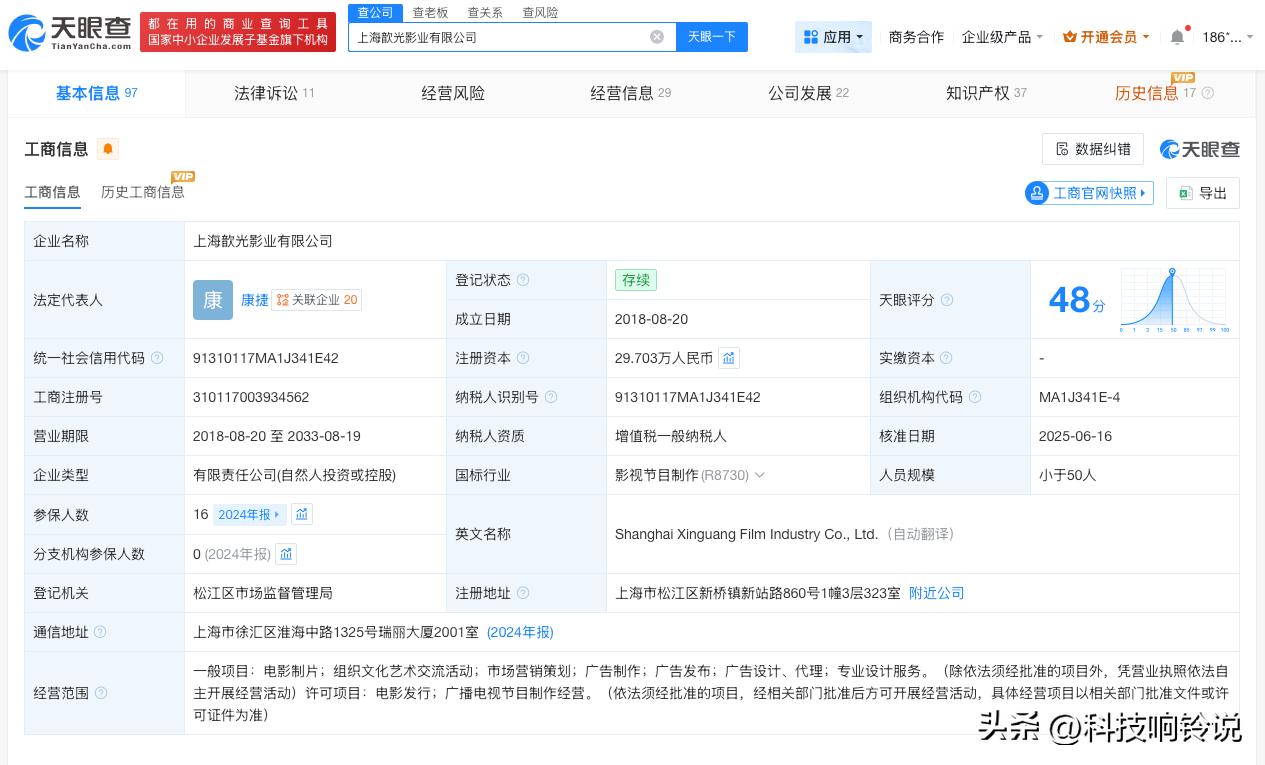Click the 康 avatar thumbnail

tap(213, 300)
